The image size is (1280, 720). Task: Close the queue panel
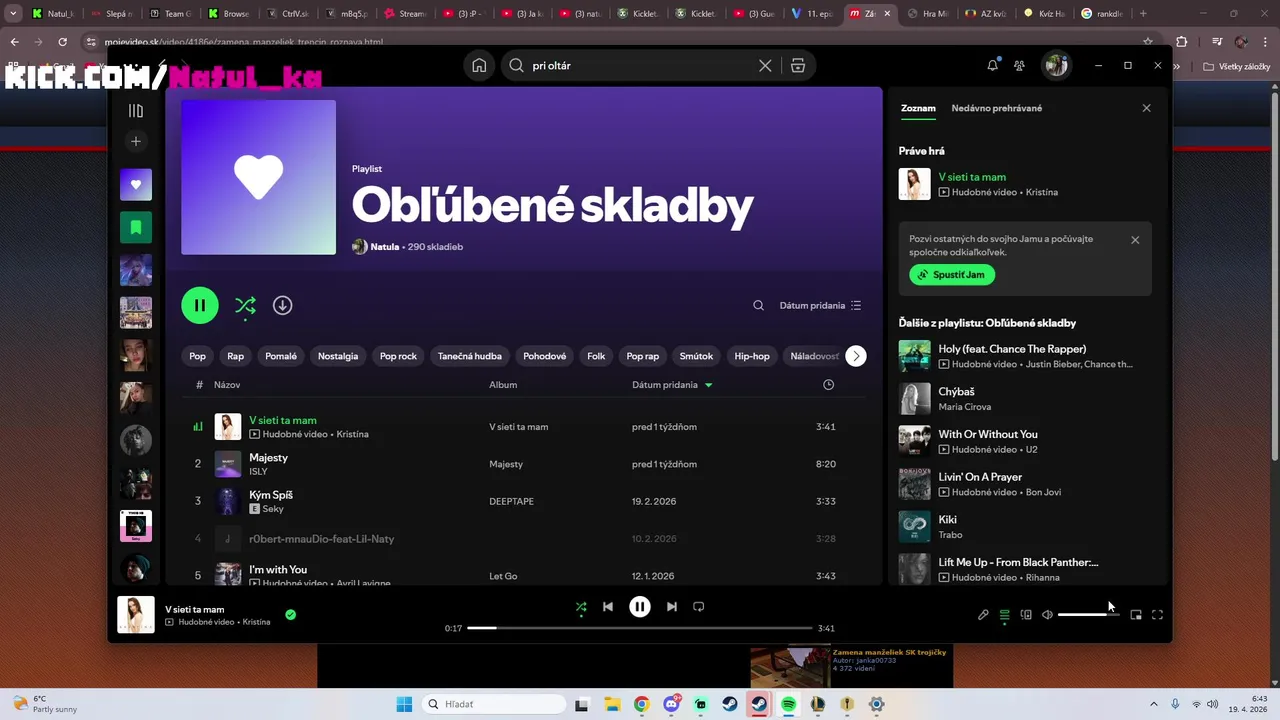click(1146, 108)
